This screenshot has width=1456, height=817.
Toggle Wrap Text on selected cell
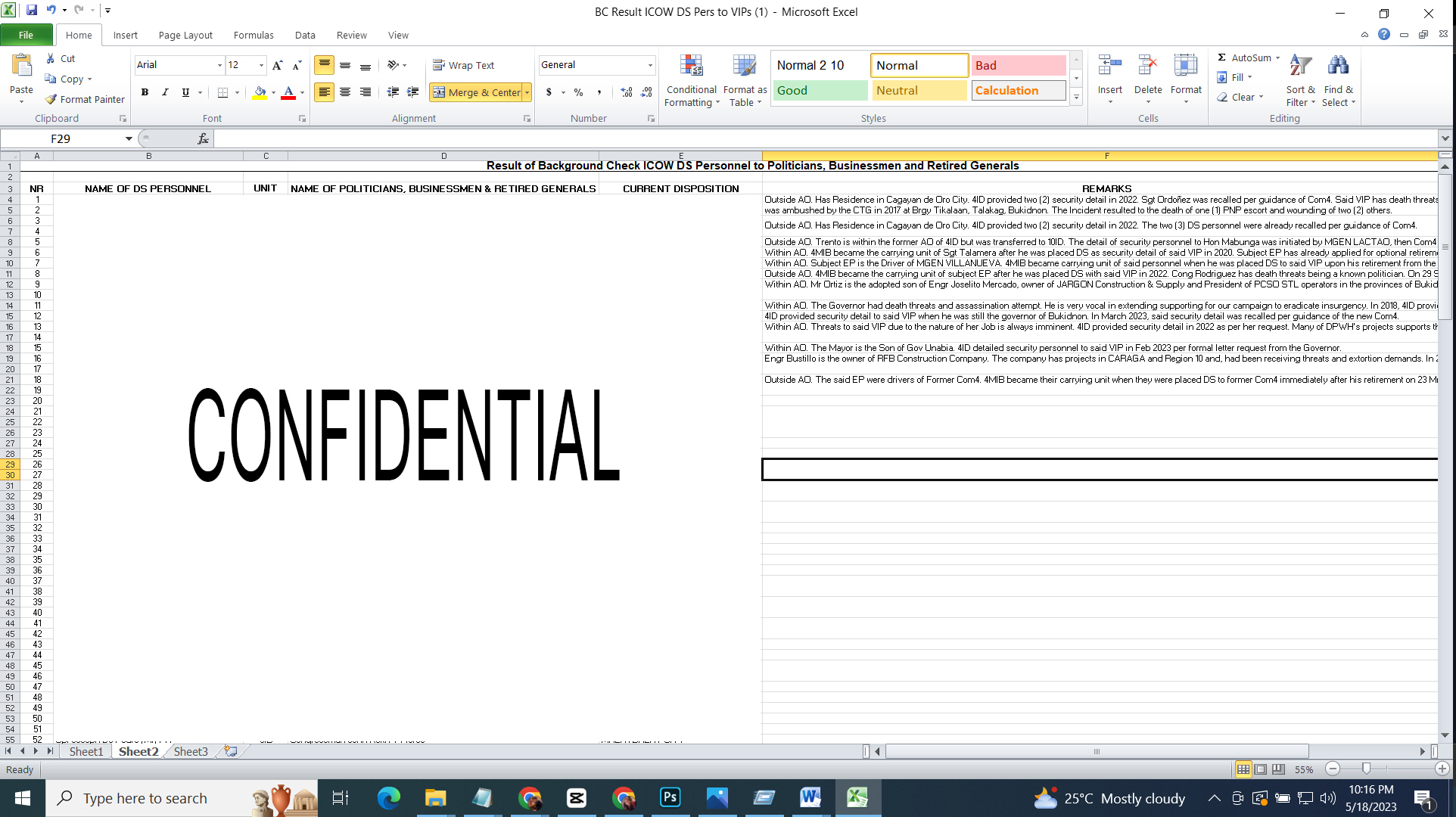click(x=463, y=65)
